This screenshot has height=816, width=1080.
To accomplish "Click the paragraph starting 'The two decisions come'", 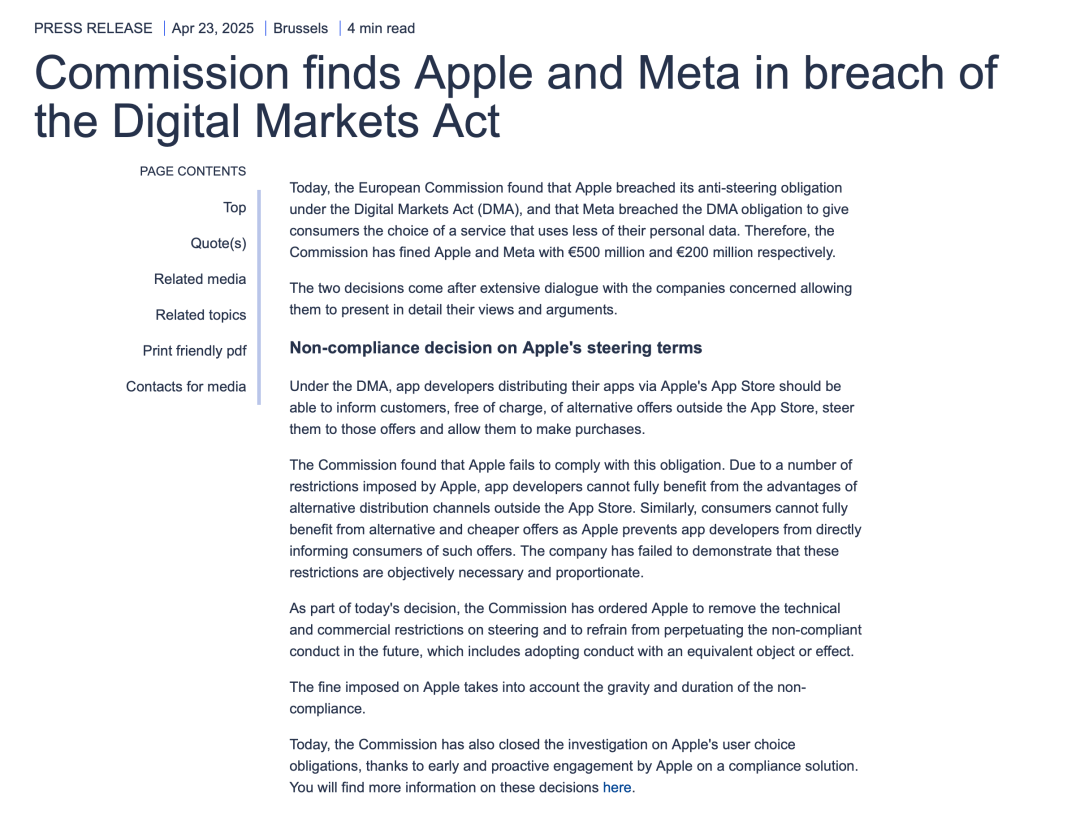I will click(570, 299).
